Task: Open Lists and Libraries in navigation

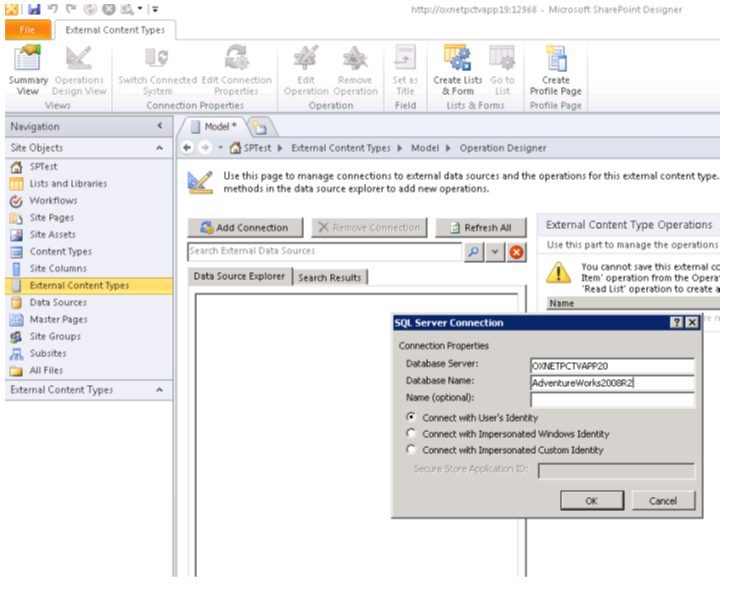Action: 68,183
